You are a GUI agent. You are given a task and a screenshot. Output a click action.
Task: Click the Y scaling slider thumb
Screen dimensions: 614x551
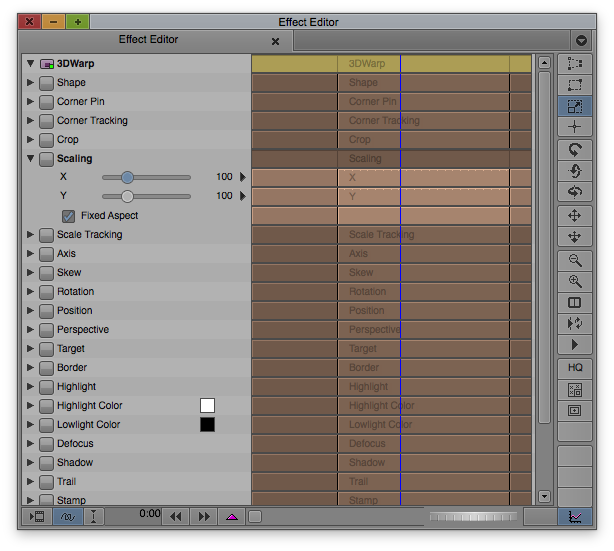coord(127,196)
